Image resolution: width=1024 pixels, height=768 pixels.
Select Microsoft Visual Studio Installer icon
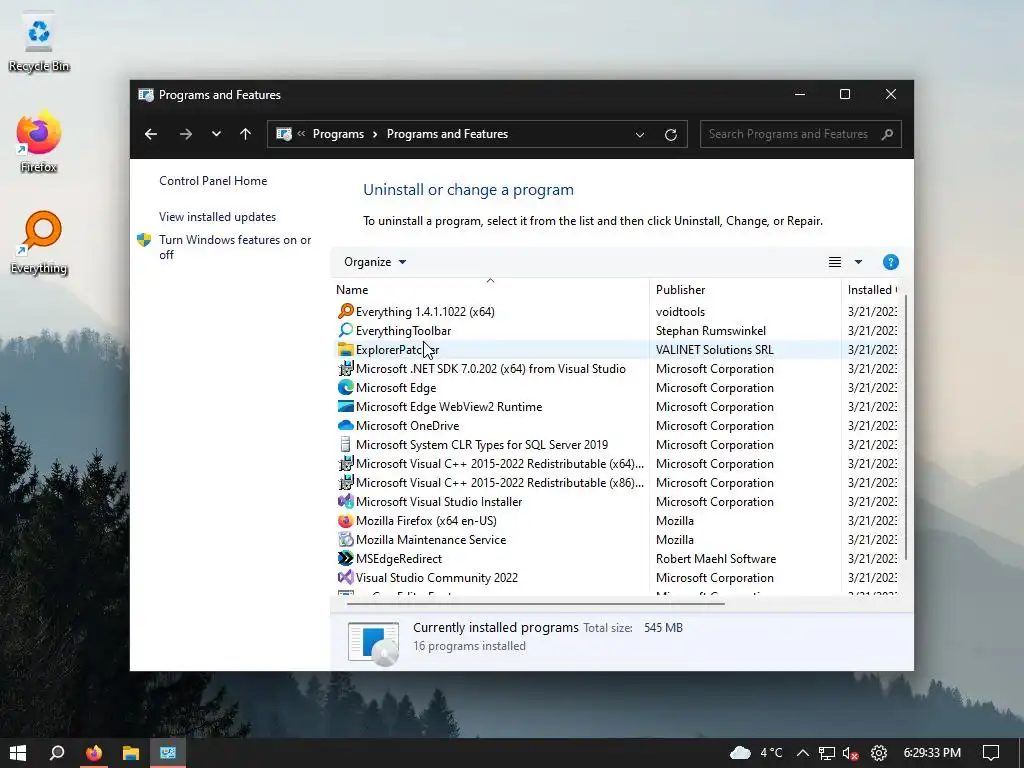(345, 502)
